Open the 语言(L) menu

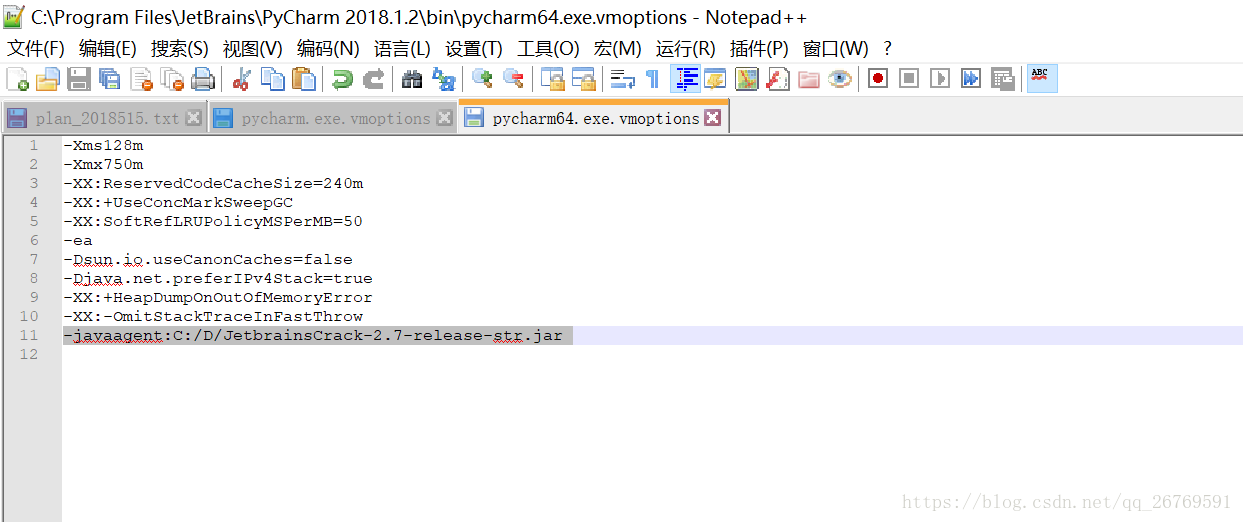click(402, 48)
